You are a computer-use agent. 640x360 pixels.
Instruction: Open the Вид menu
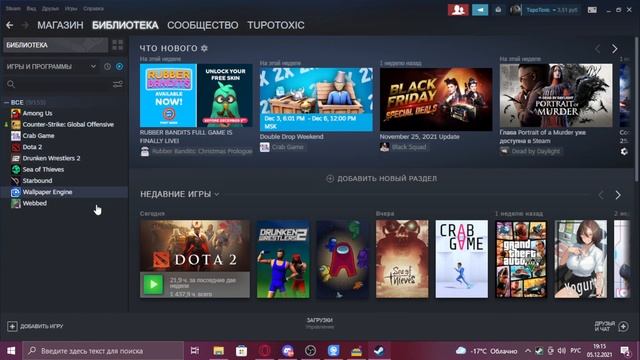[x=31, y=9]
